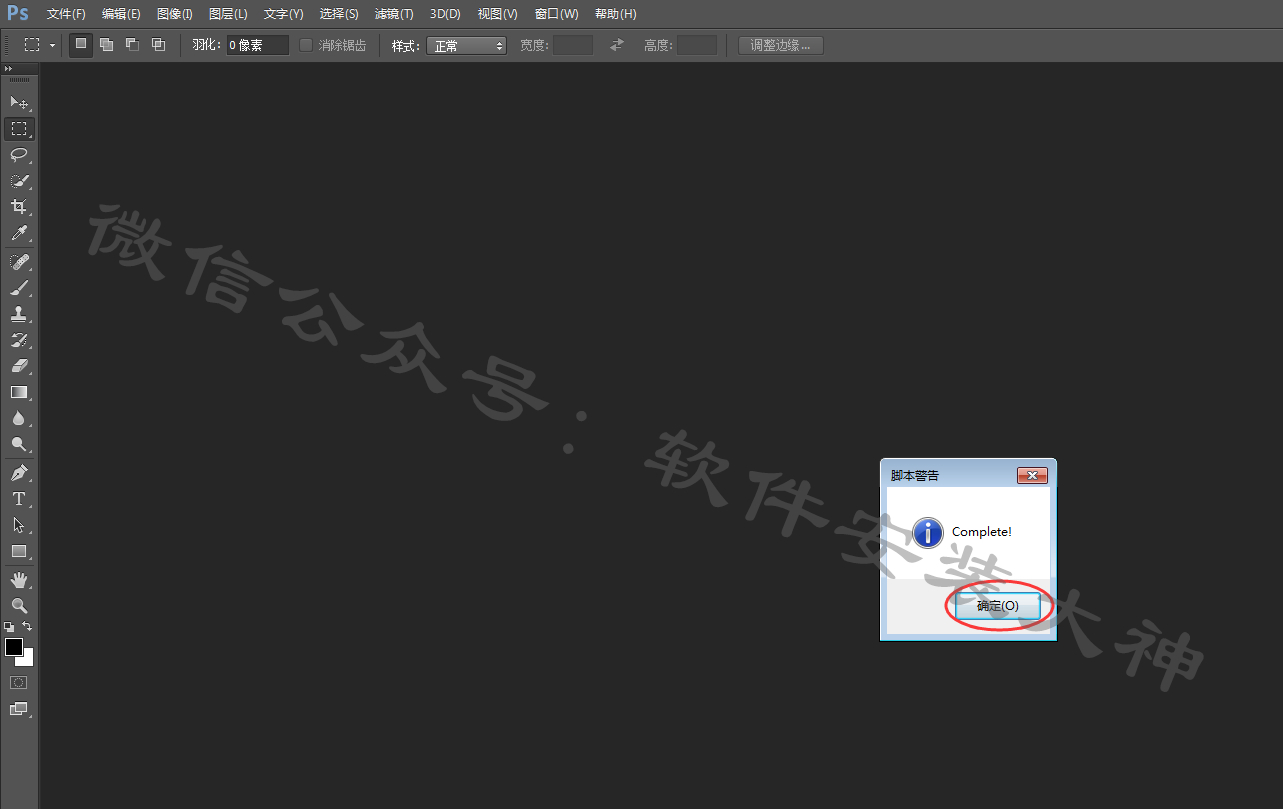Select the Lasso tool
1283x809 pixels.
tap(19, 155)
